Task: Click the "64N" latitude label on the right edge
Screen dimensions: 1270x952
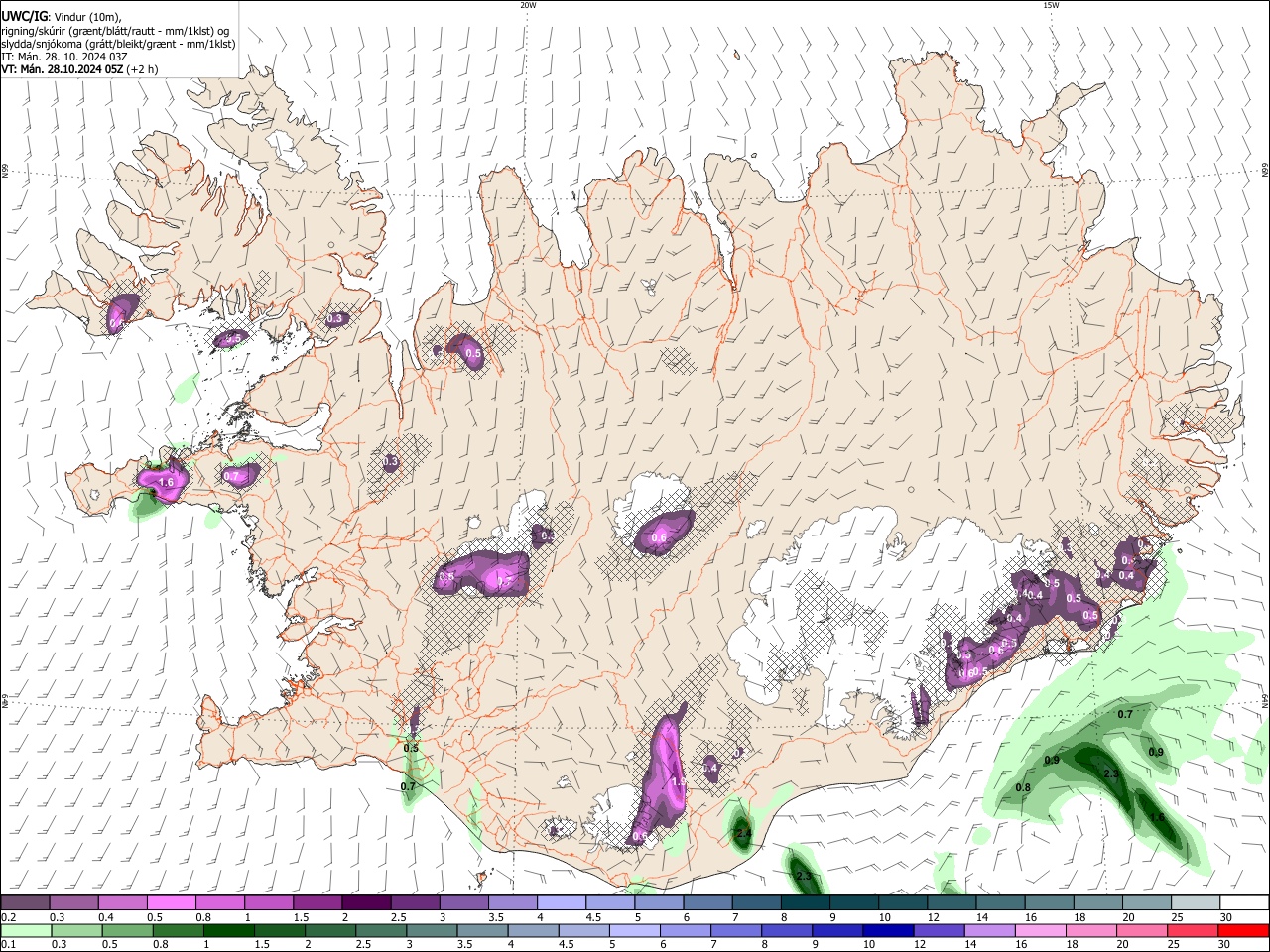Action: coord(1265,699)
